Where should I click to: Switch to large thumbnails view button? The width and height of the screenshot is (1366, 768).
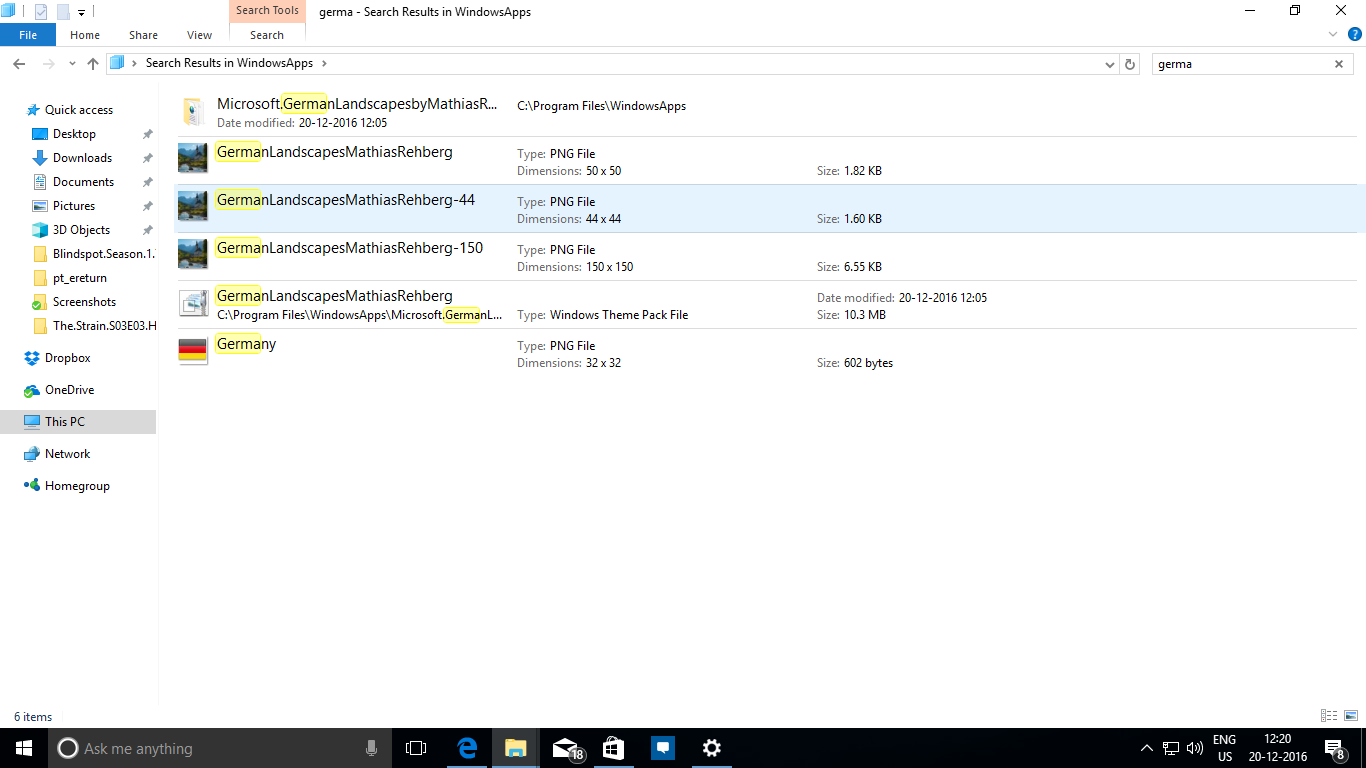[x=1351, y=716]
